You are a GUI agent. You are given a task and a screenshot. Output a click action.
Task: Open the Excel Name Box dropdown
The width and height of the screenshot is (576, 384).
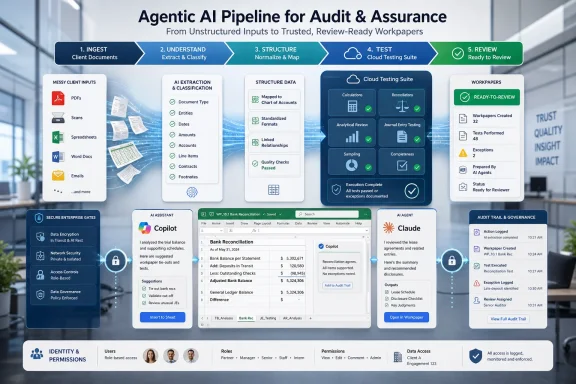tap(221, 230)
